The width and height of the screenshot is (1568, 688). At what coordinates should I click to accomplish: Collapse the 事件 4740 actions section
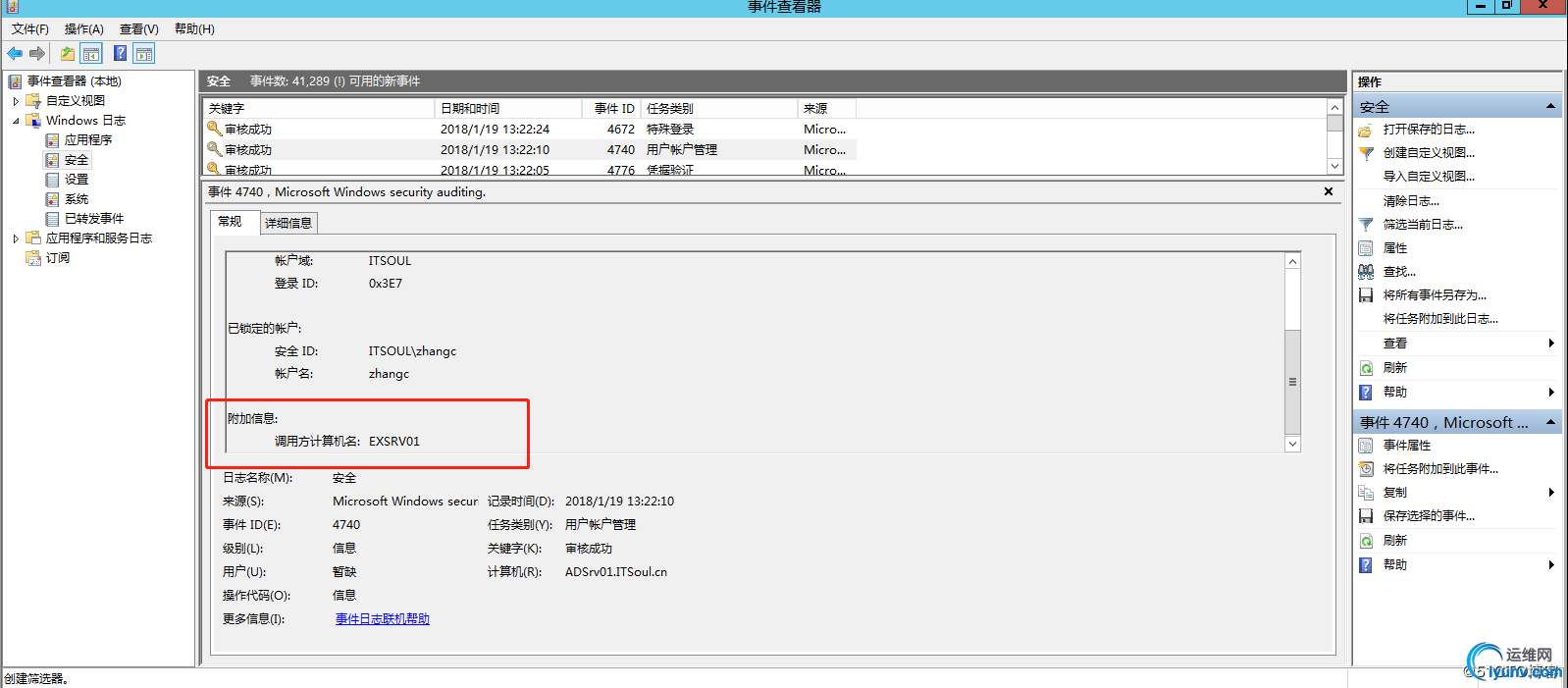point(1550,422)
